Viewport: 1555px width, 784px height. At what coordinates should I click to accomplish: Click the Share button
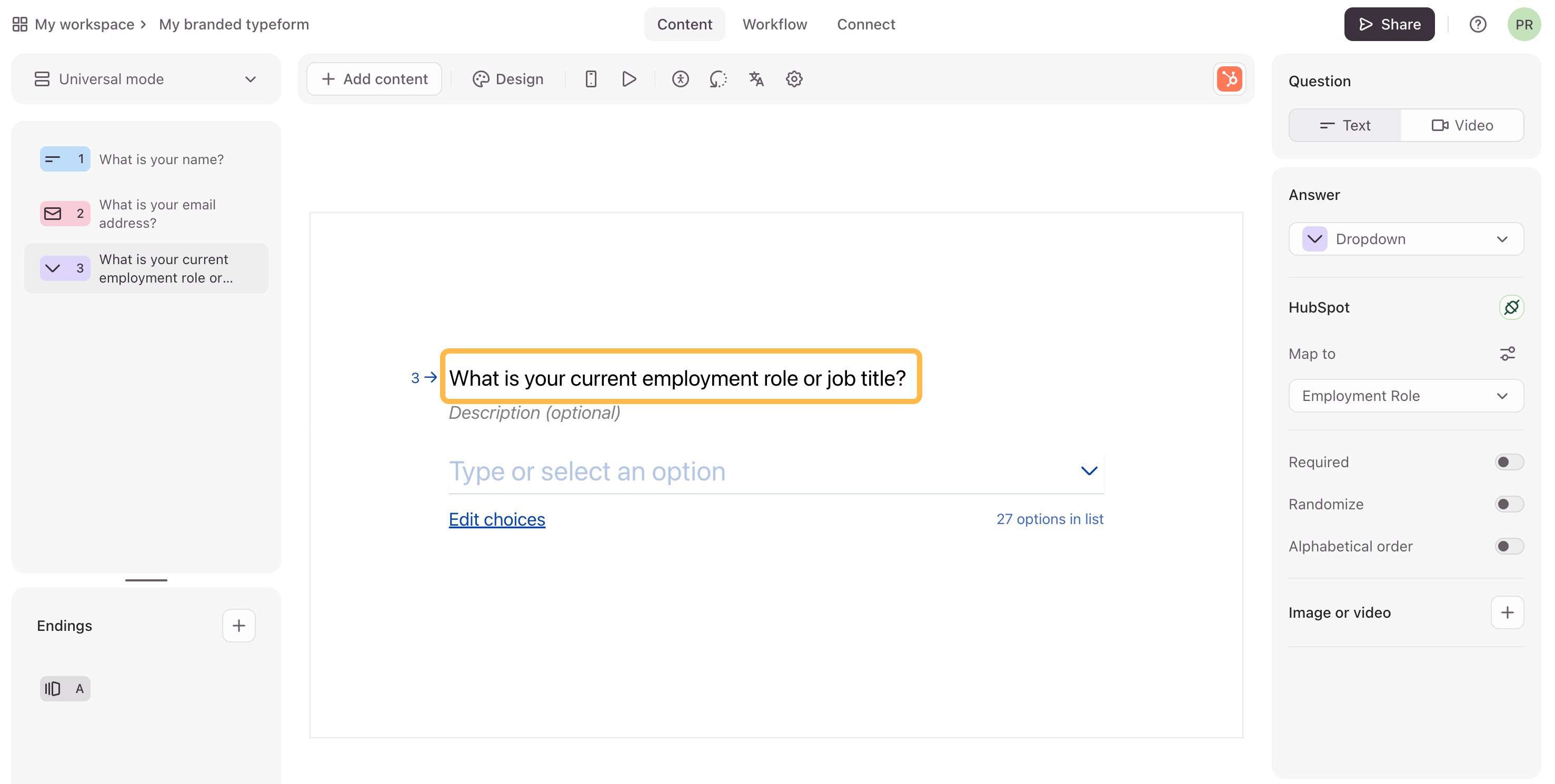point(1389,24)
